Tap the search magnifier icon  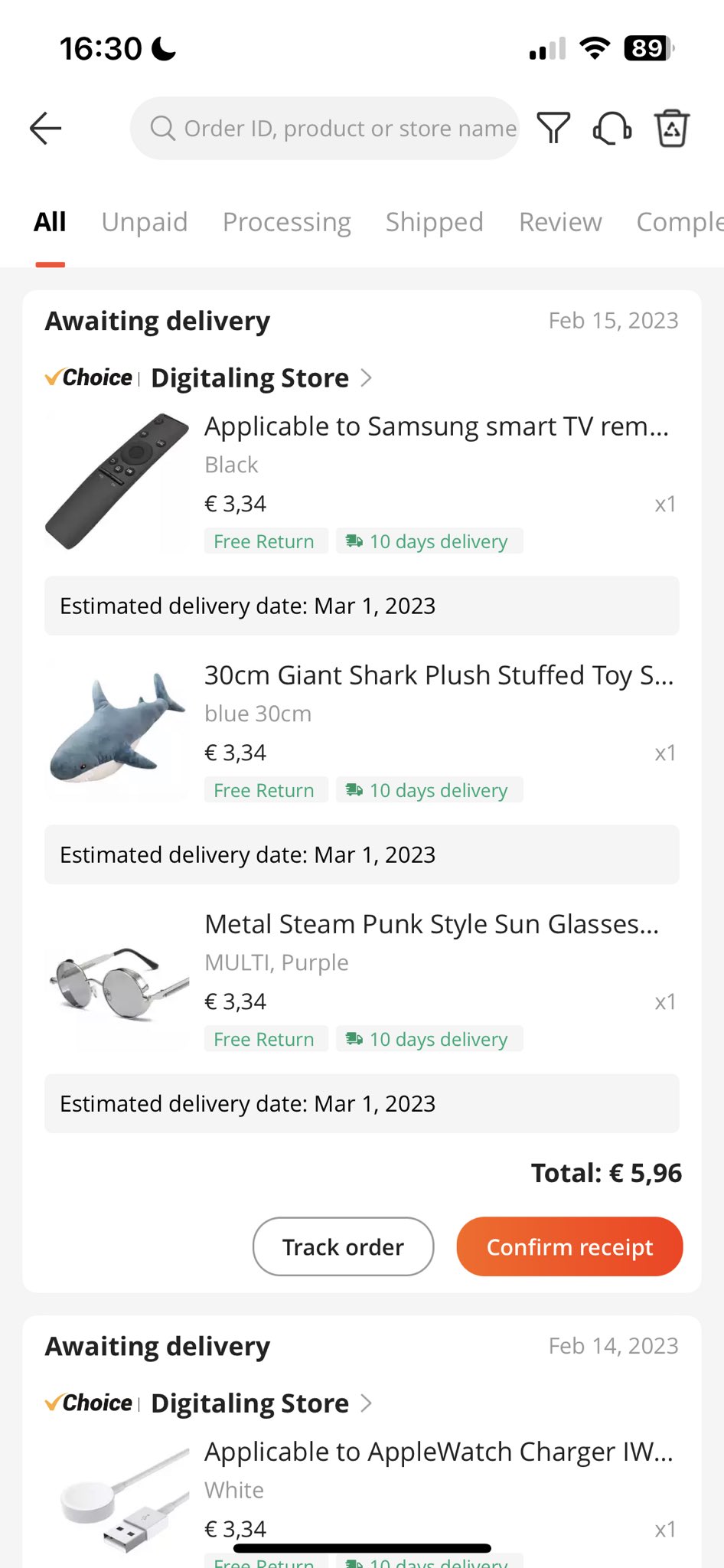(x=162, y=128)
